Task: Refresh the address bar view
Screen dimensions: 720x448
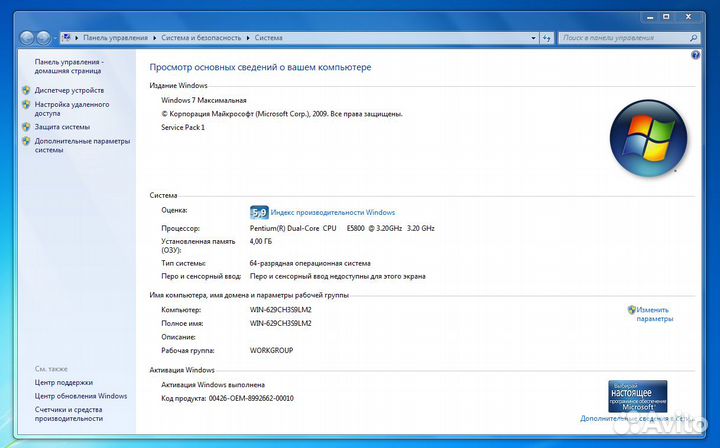Action: (546, 38)
